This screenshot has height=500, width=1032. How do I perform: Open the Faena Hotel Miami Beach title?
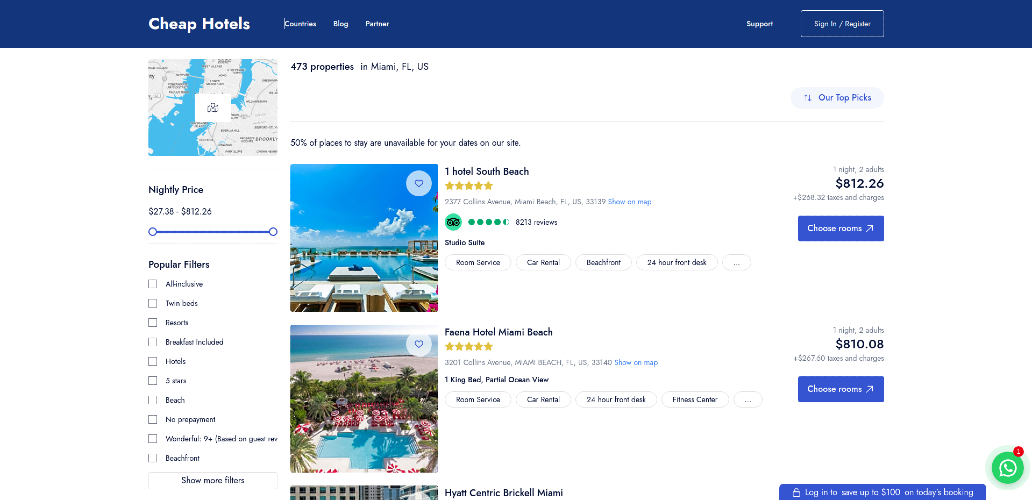pyautogui.click(x=499, y=332)
